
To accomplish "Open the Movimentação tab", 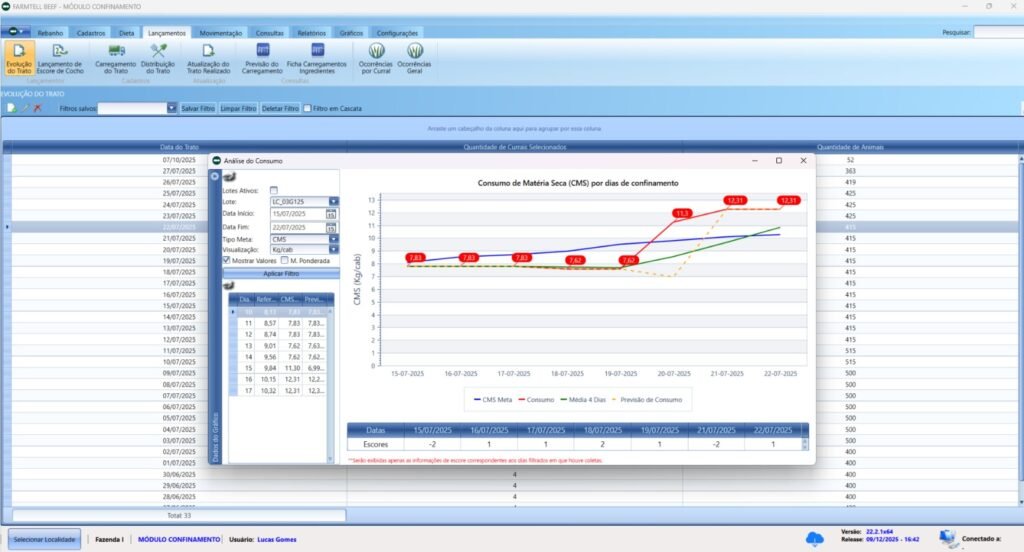I will [220, 33].
